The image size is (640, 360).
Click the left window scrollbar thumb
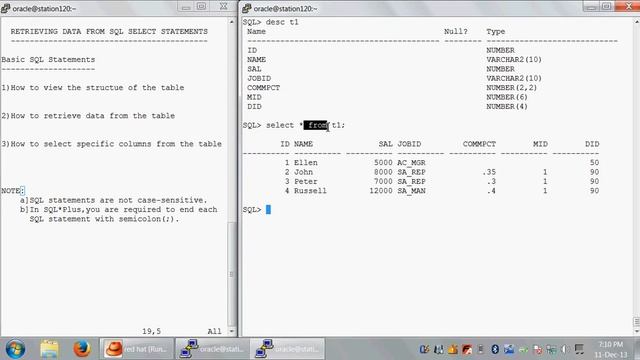click(232, 274)
